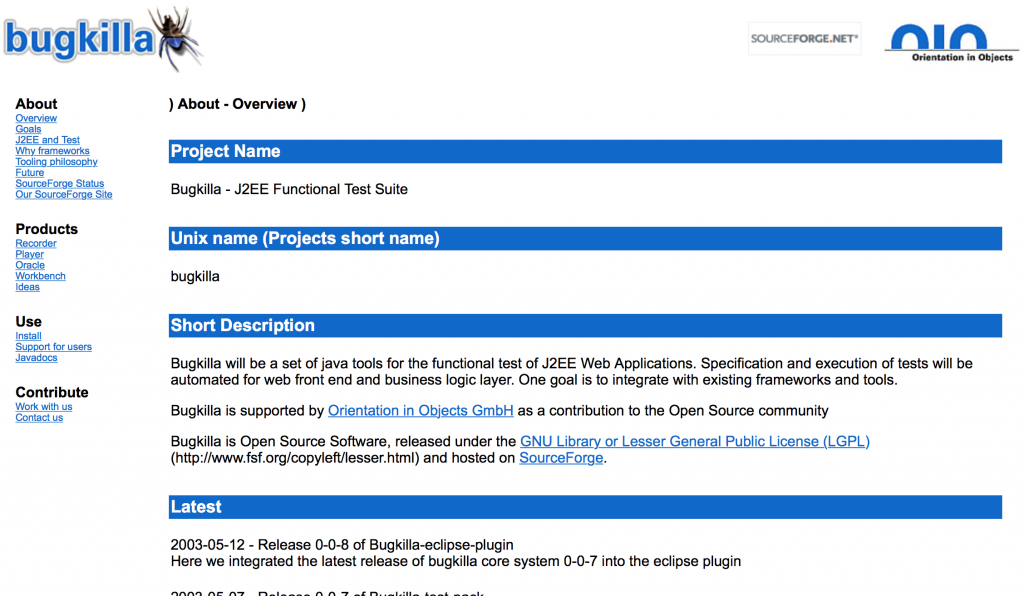Go to the Oracle product page

pyautogui.click(x=30, y=265)
